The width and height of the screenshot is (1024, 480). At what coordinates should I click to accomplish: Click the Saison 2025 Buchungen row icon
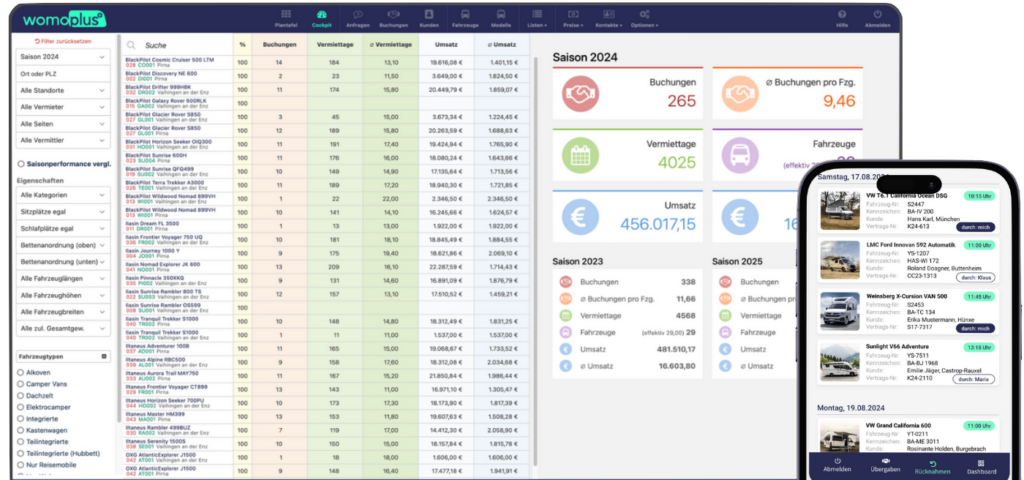coord(725,282)
